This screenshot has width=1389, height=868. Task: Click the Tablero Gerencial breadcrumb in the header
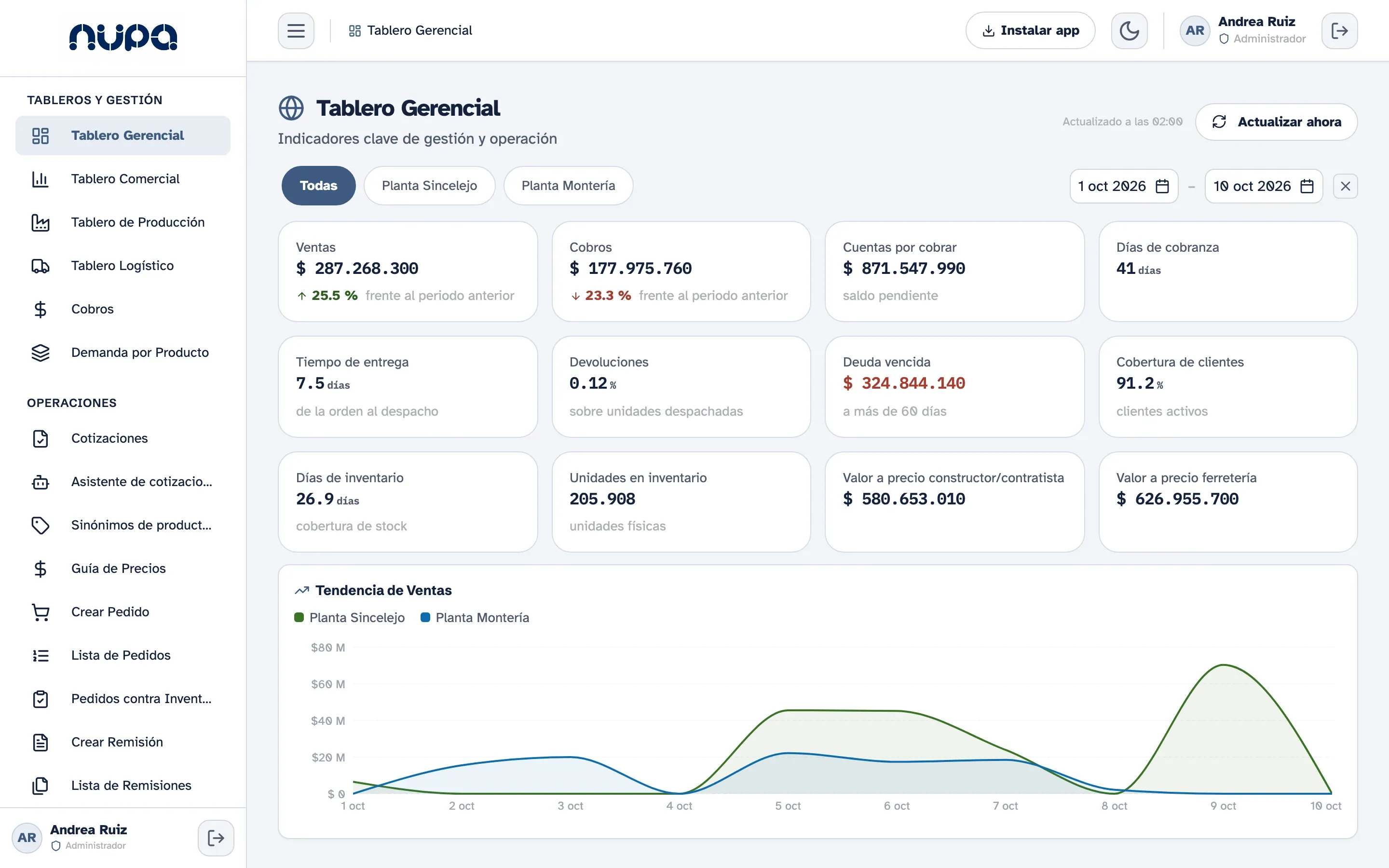point(410,30)
